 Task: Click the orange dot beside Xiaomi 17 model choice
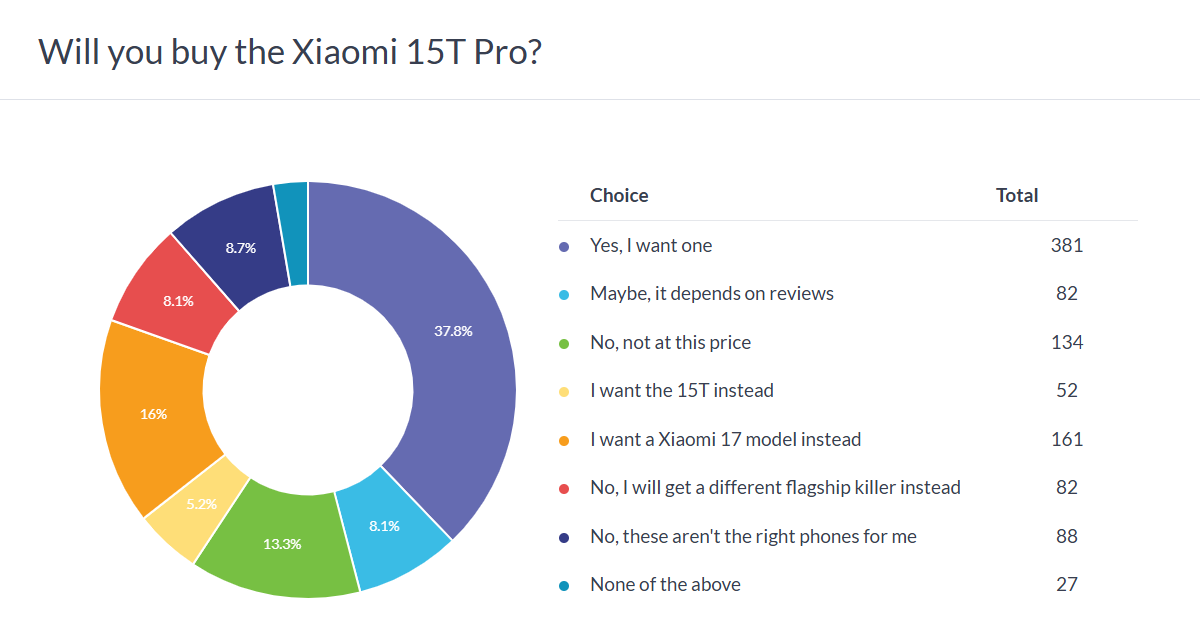pyautogui.click(x=565, y=441)
